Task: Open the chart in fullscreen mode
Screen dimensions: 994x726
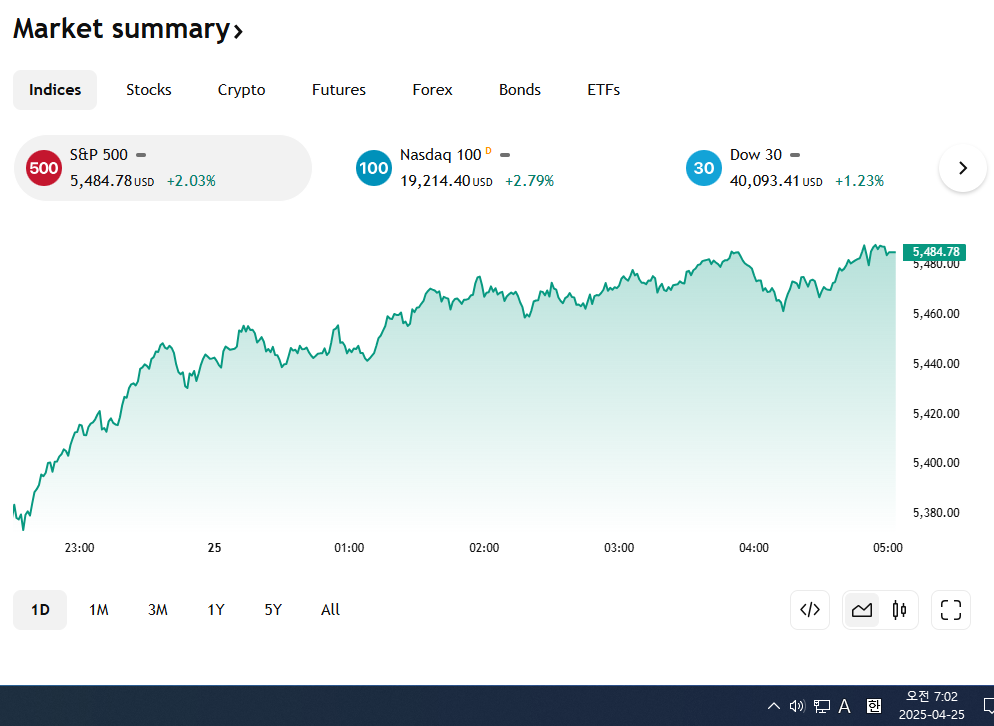Action: pyautogui.click(x=951, y=610)
